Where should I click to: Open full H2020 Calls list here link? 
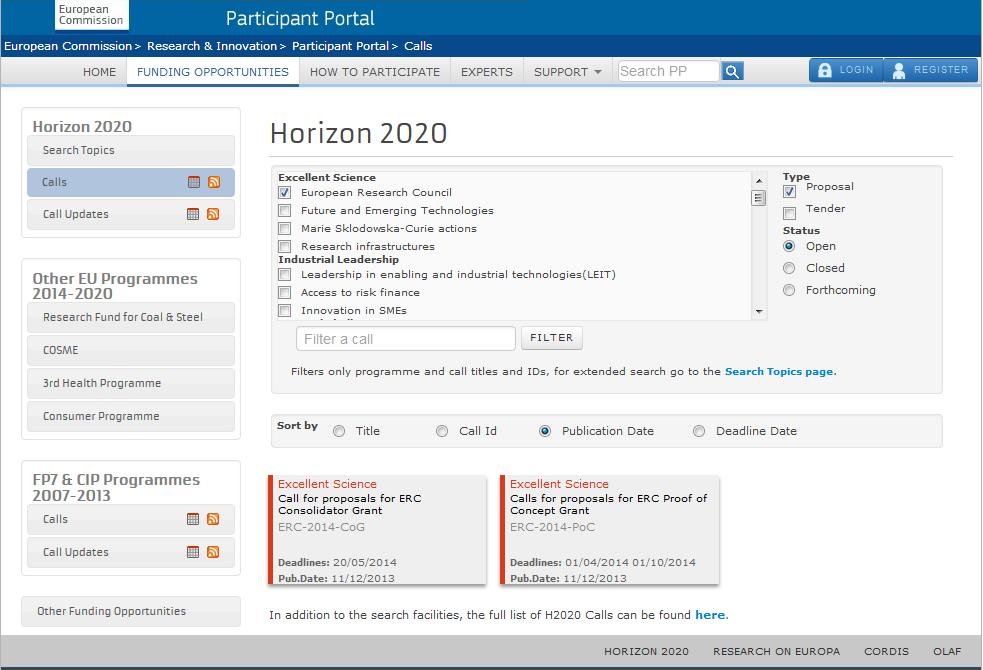click(x=710, y=615)
